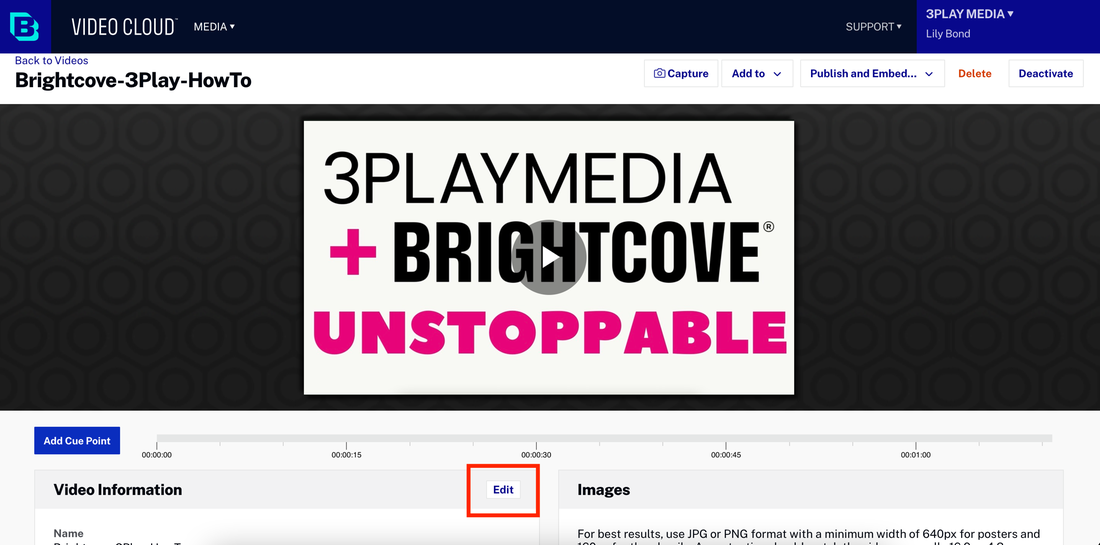The height and width of the screenshot is (545, 1100).
Task: Open the MEDIA menu
Action: [214, 27]
